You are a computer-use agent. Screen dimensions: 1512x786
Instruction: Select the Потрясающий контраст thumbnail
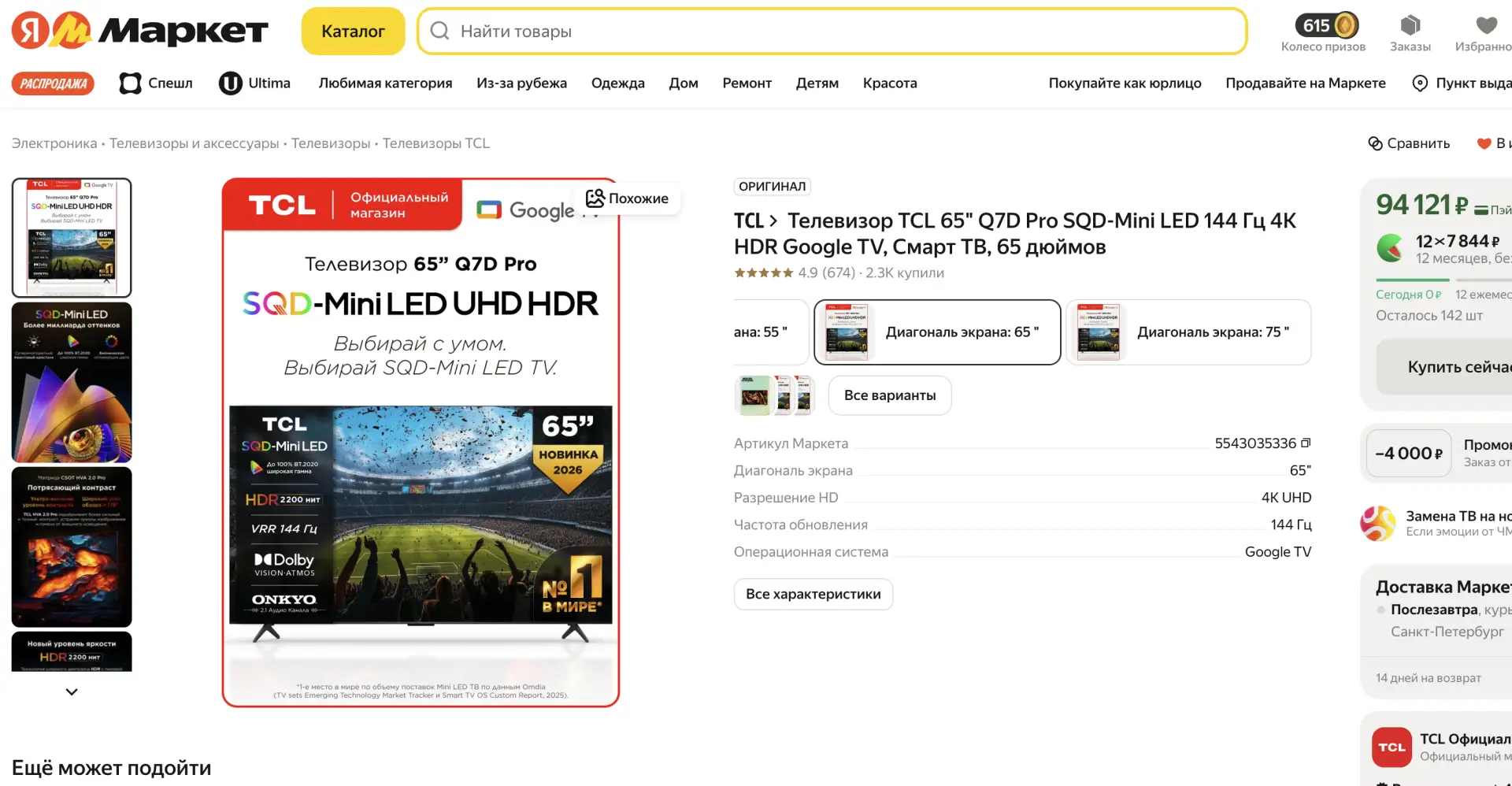pos(72,547)
